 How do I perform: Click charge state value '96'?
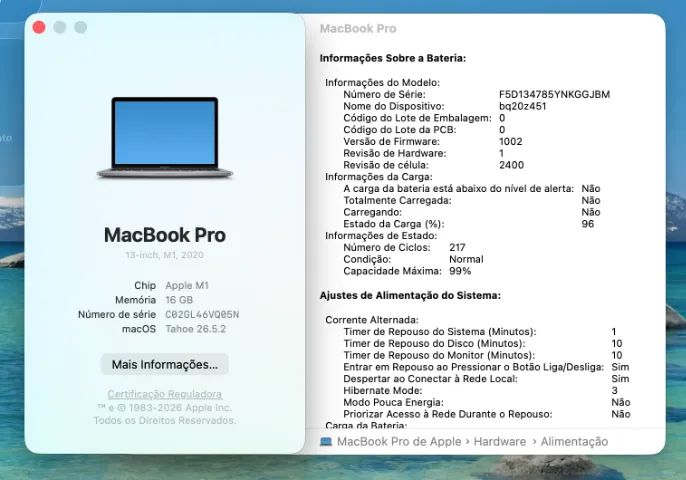click(x=588, y=224)
